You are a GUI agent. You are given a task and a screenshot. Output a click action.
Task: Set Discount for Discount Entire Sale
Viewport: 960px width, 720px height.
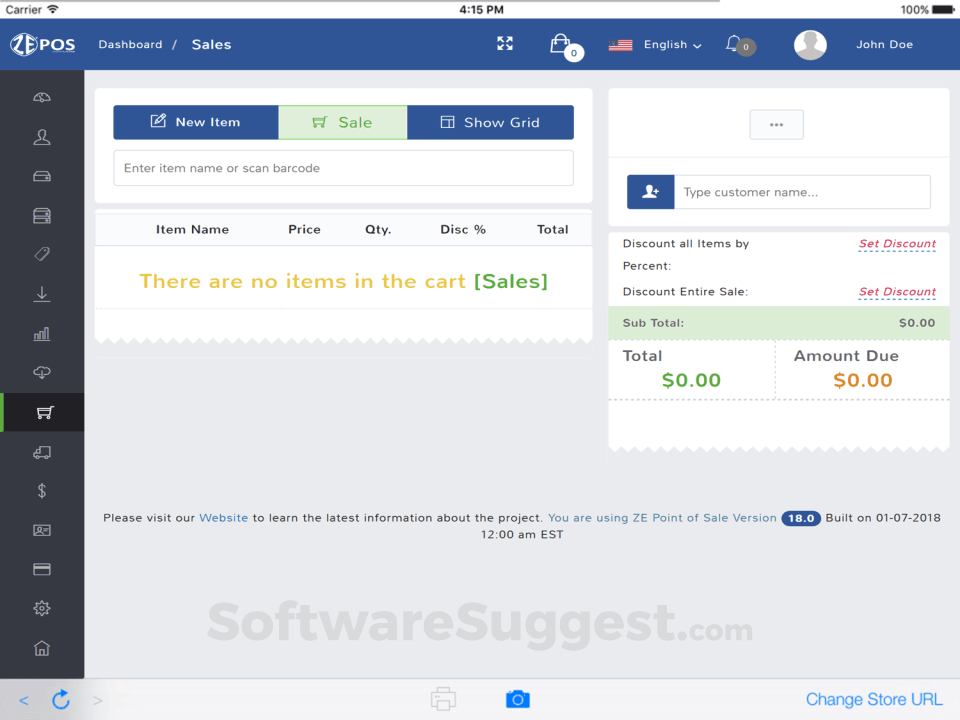click(897, 292)
